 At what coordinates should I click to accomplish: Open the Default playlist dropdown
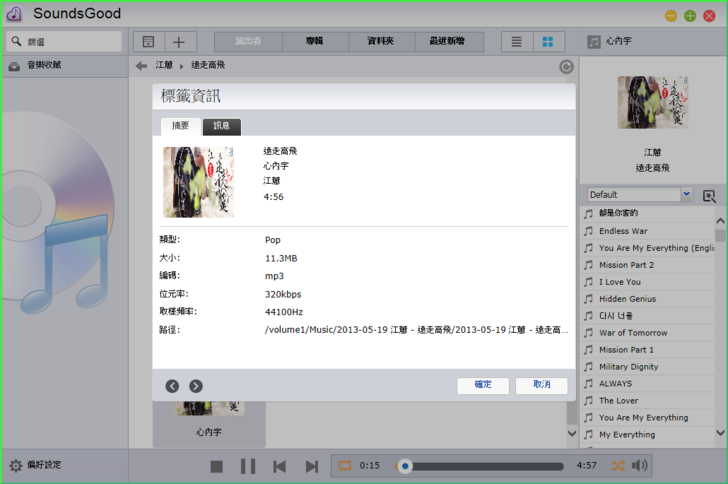tap(639, 194)
